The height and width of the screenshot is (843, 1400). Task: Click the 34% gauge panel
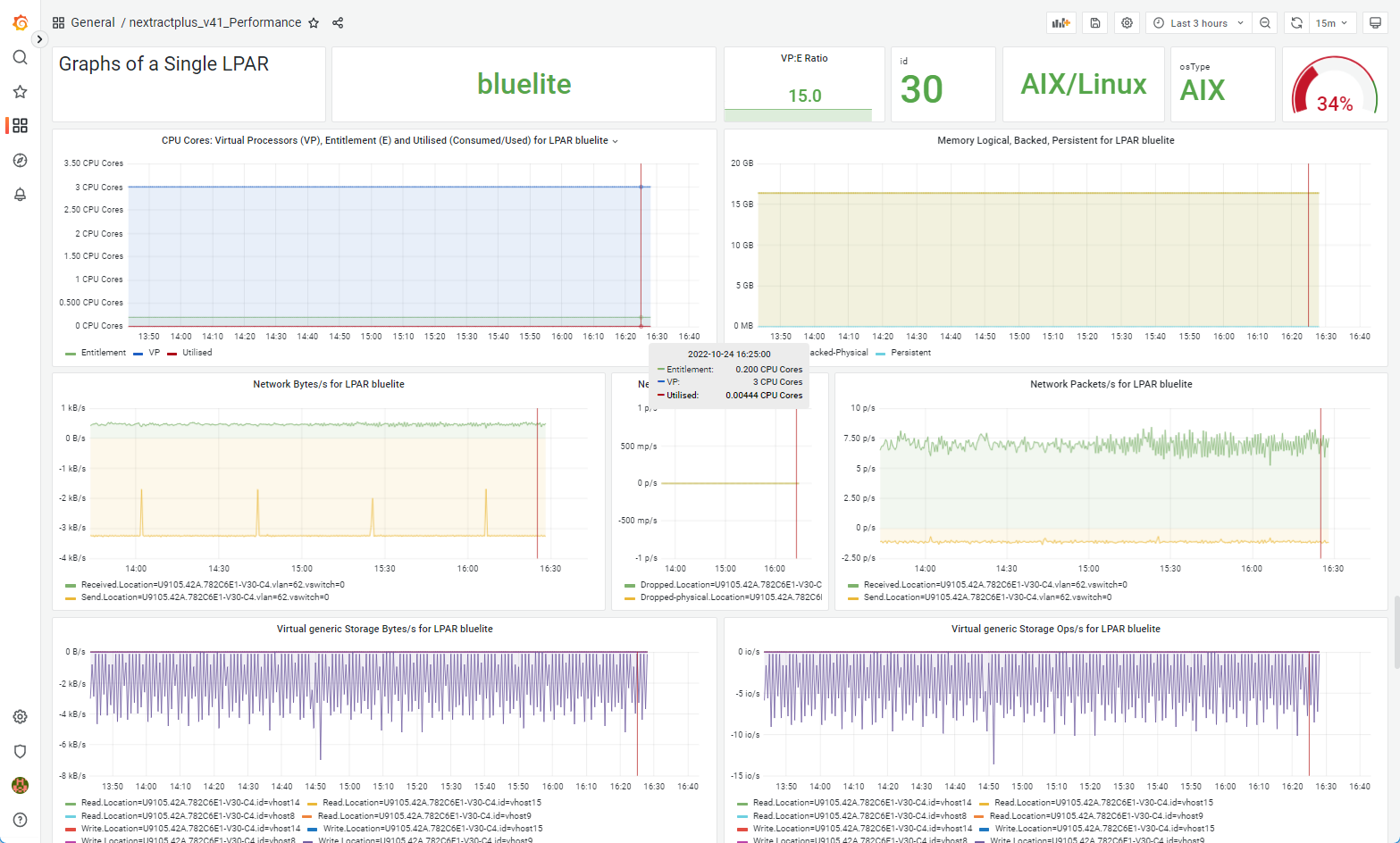point(1335,85)
